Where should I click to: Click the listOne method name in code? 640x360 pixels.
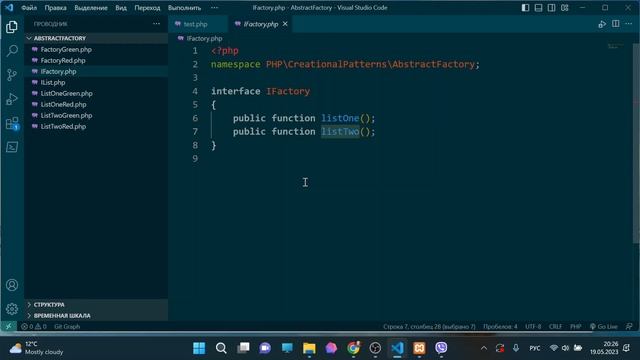pos(340,118)
